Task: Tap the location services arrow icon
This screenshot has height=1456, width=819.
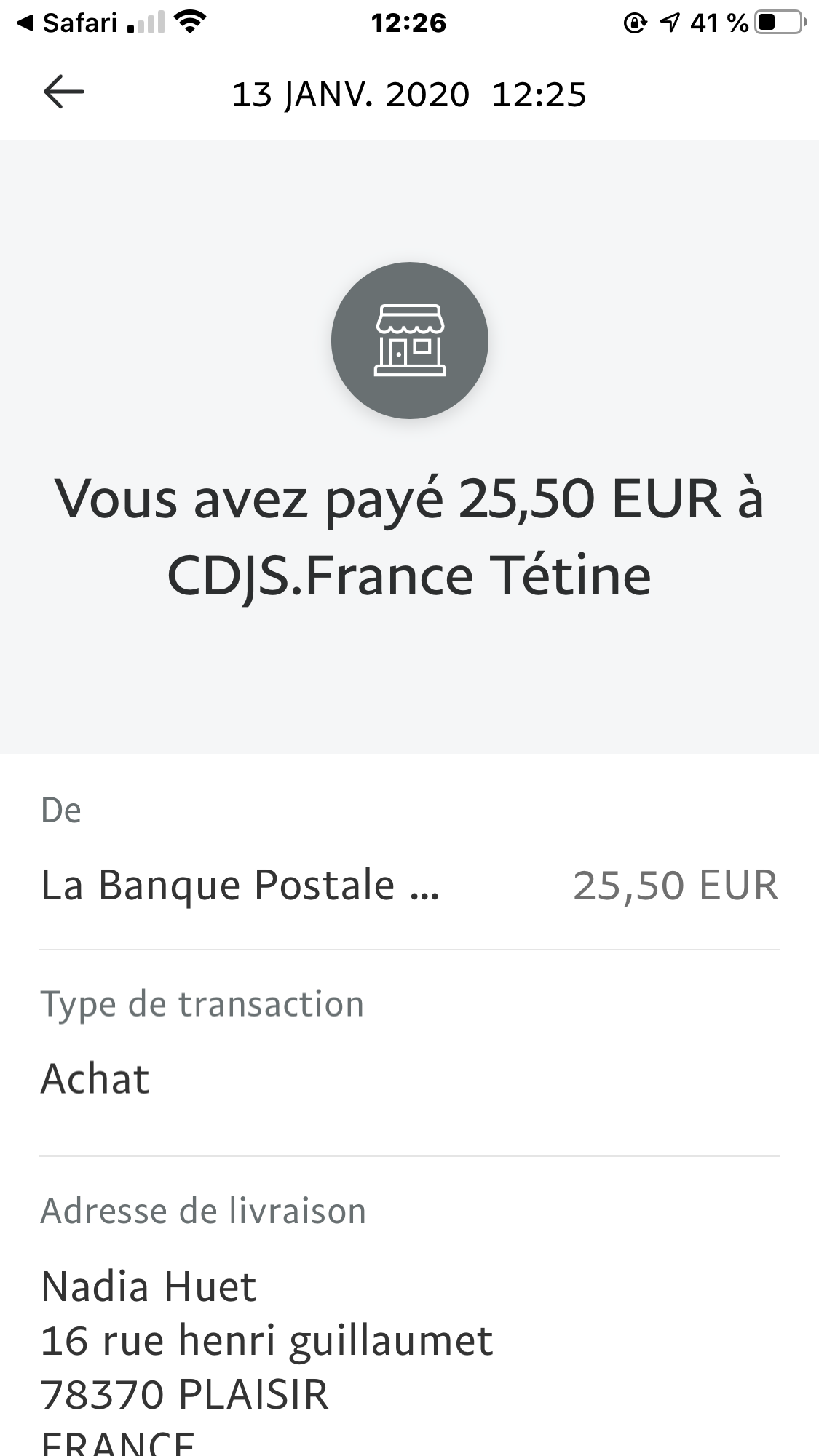Action: [x=669, y=23]
